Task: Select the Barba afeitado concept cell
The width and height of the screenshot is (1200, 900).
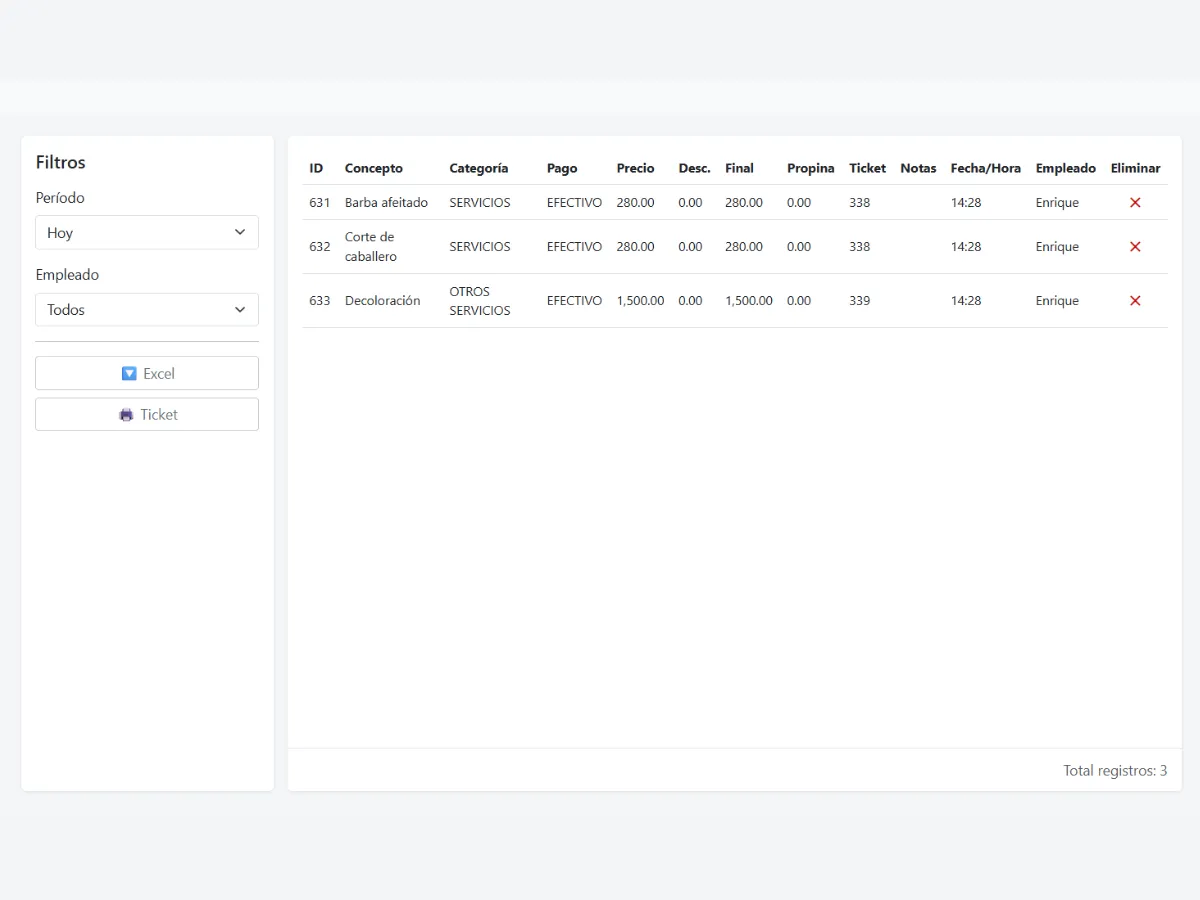Action: point(386,203)
